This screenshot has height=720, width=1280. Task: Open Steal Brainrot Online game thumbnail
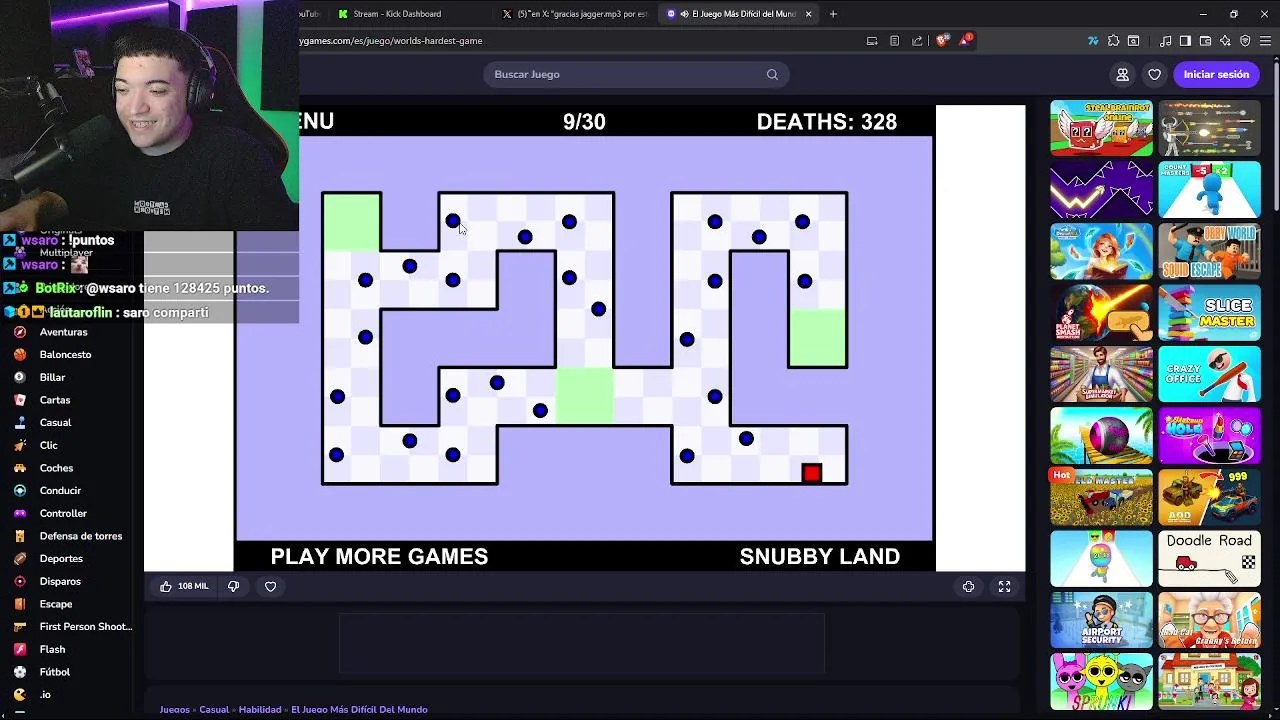[x=1101, y=128]
